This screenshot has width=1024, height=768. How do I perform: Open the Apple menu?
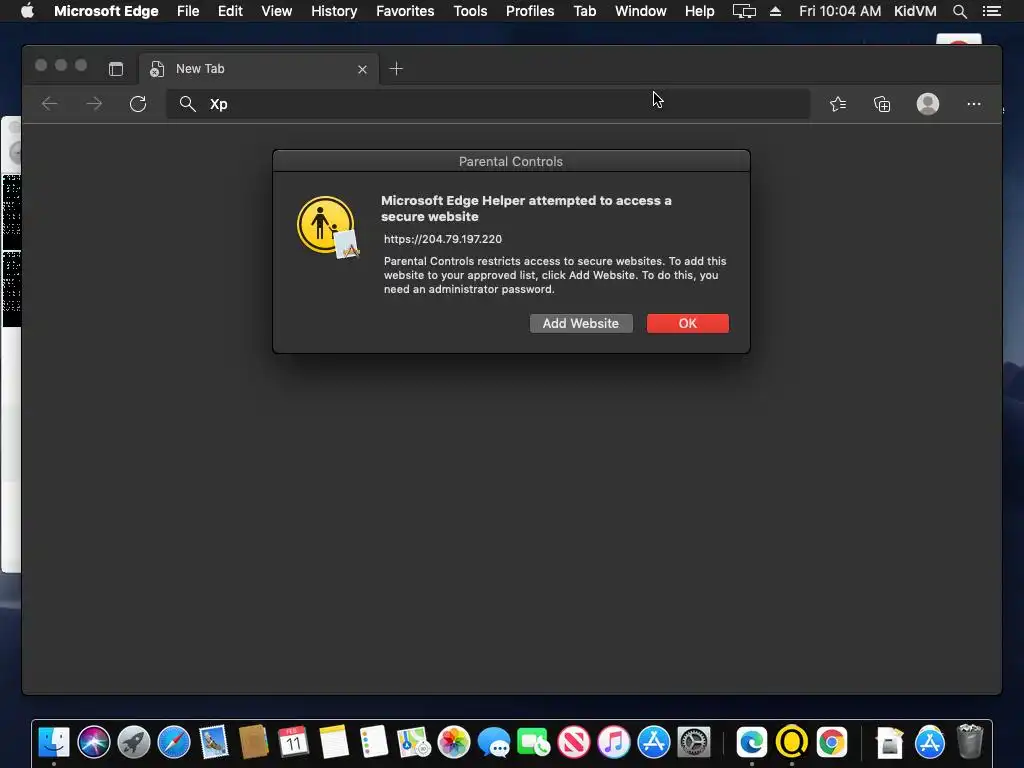click(27, 11)
